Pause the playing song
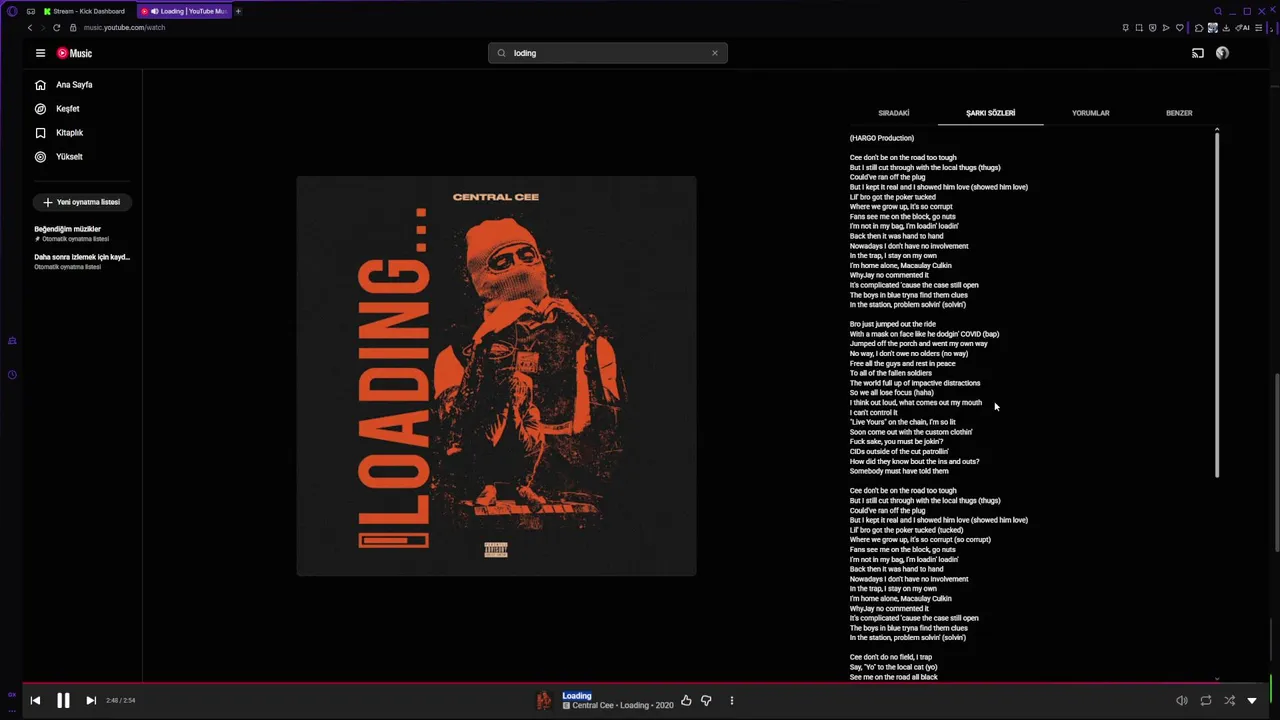 pos(63,701)
